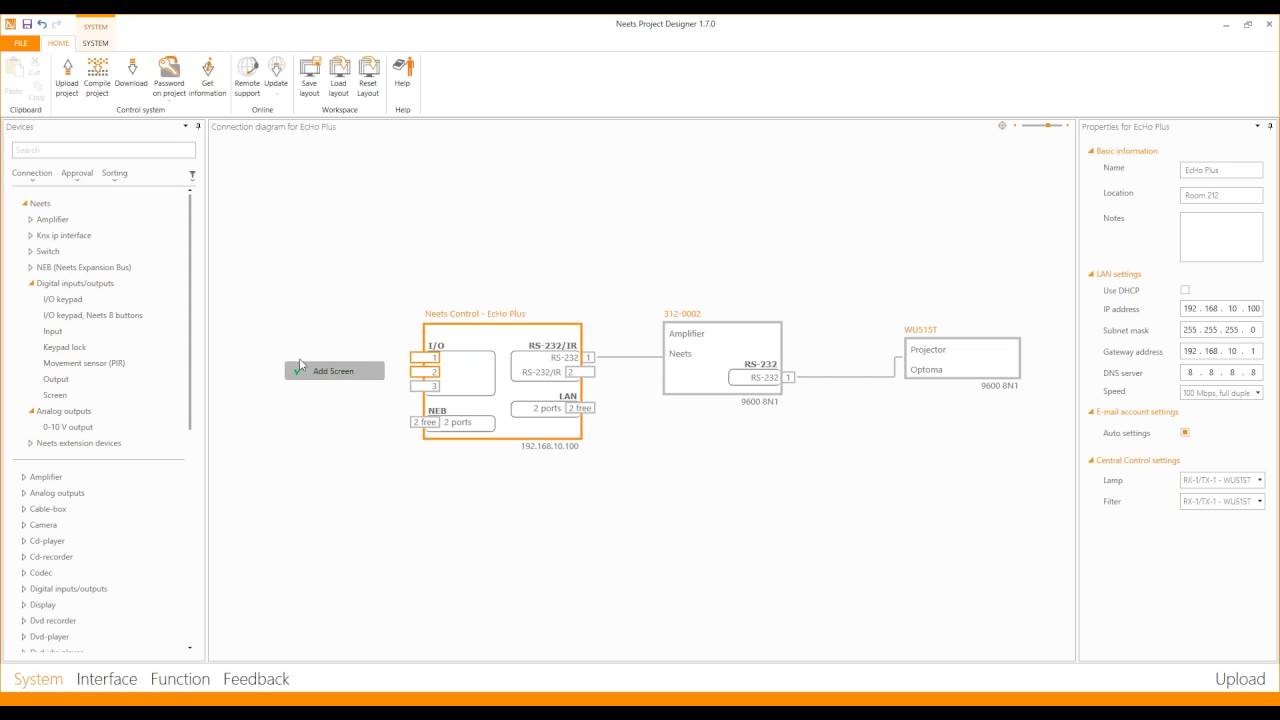Image resolution: width=1280 pixels, height=720 pixels.
Task: Click the Reset Layout icon
Action: (368, 69)
